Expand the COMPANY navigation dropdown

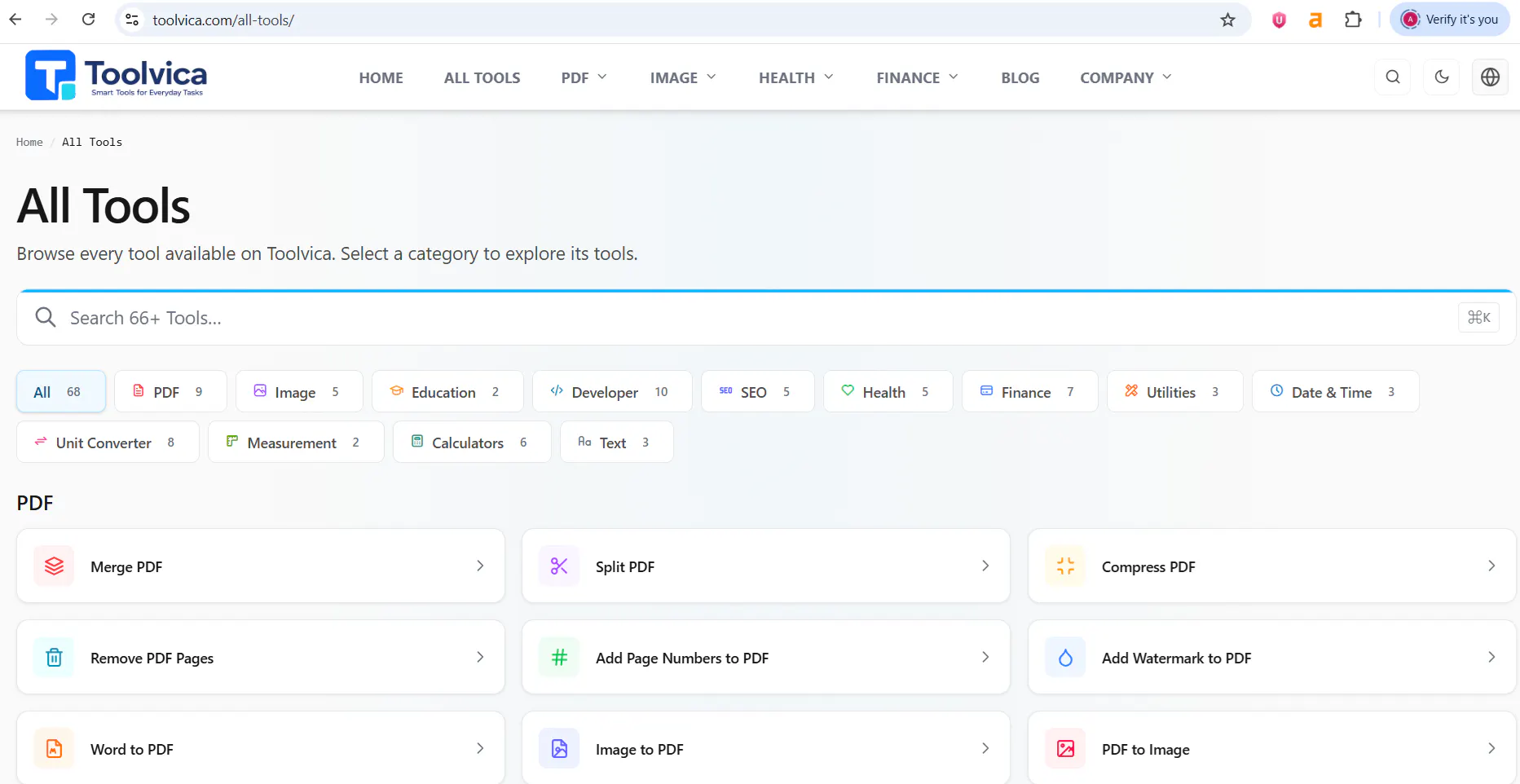click(x=1126, y=78)
